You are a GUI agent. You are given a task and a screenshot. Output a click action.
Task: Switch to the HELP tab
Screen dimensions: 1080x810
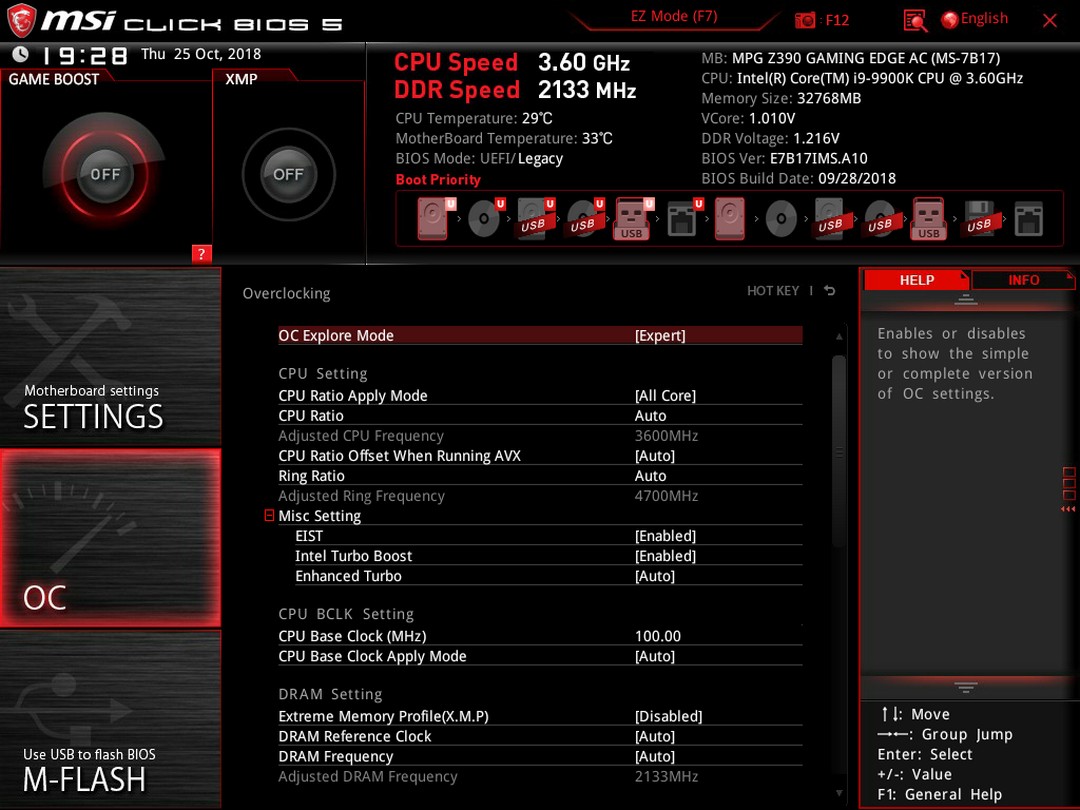coord(916,280)
